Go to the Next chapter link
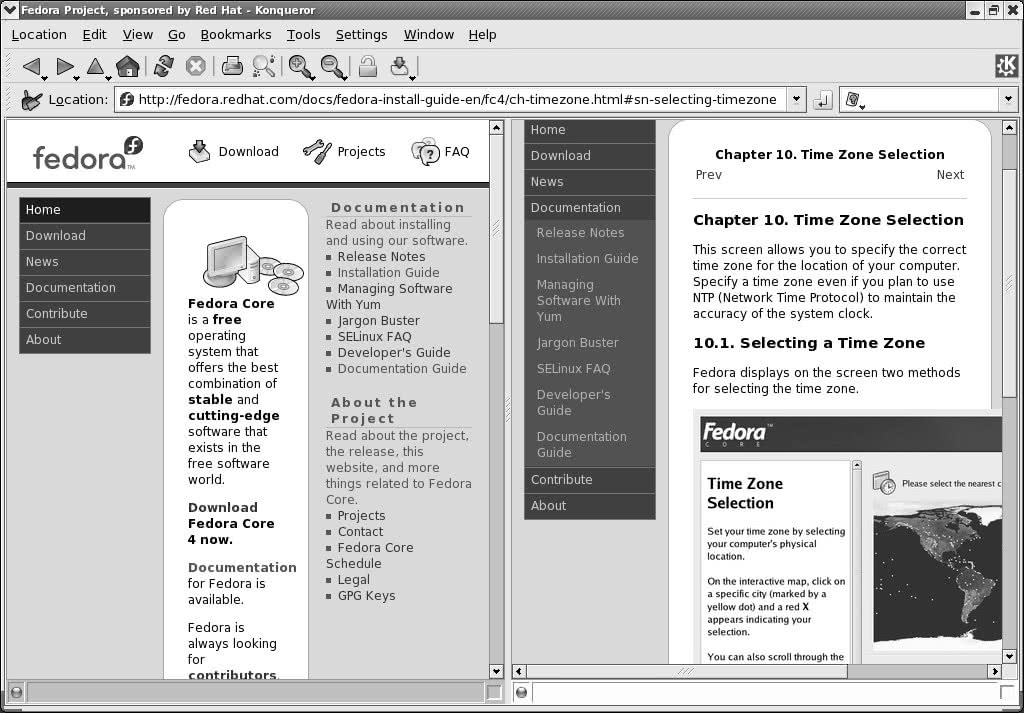 (950, 175)
